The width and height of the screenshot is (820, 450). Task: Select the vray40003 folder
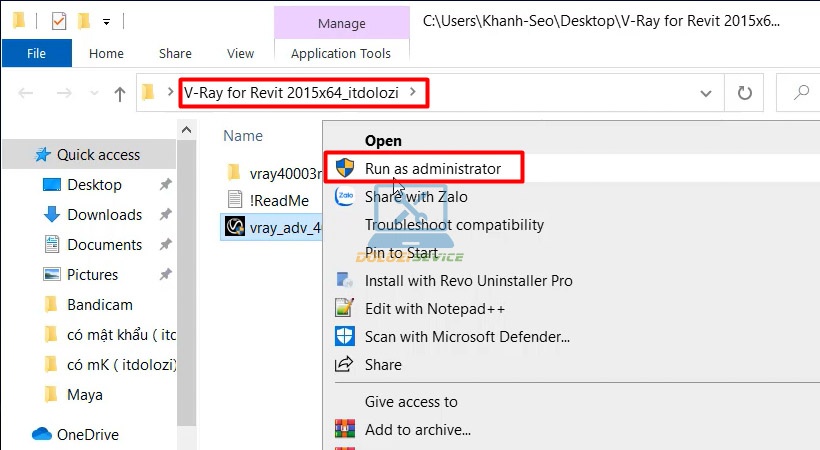273,173
